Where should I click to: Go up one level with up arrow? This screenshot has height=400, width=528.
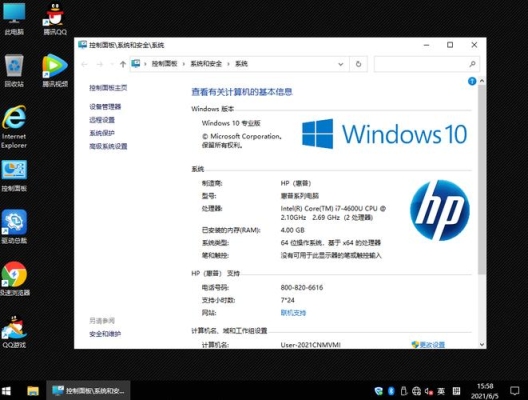coord(123,64)
